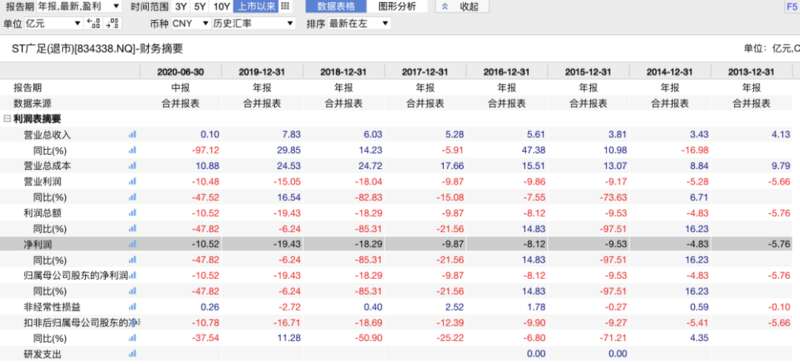Switch to the 图形分析 tab

point(397,6)
